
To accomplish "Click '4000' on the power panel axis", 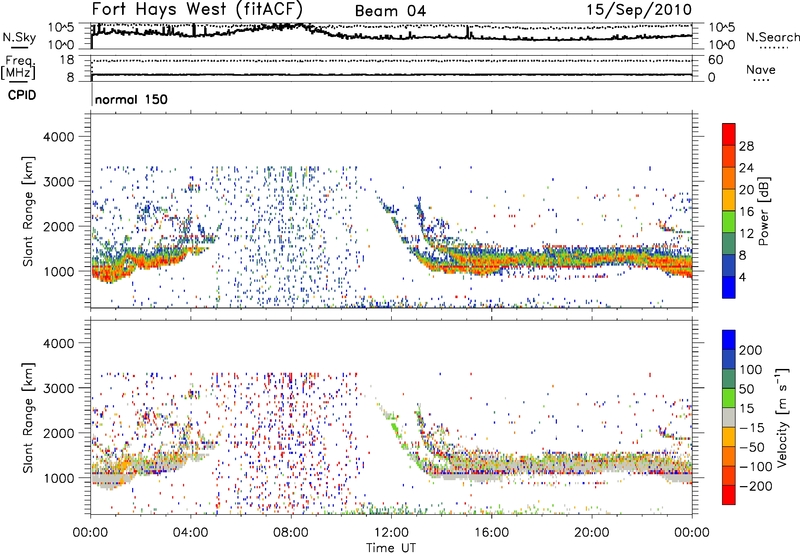I will [59, 137].
